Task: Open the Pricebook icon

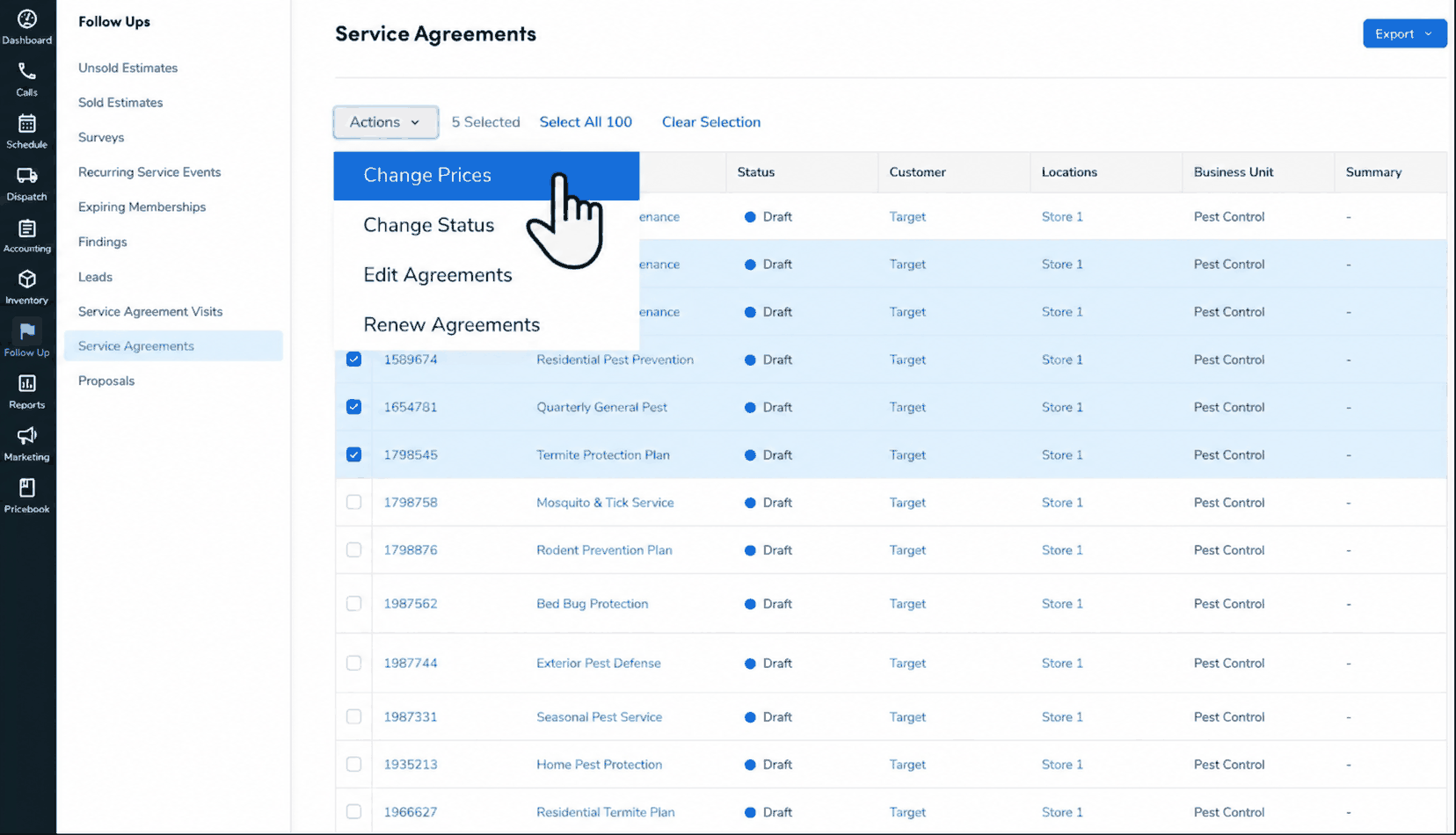Action: click(27, 488)
